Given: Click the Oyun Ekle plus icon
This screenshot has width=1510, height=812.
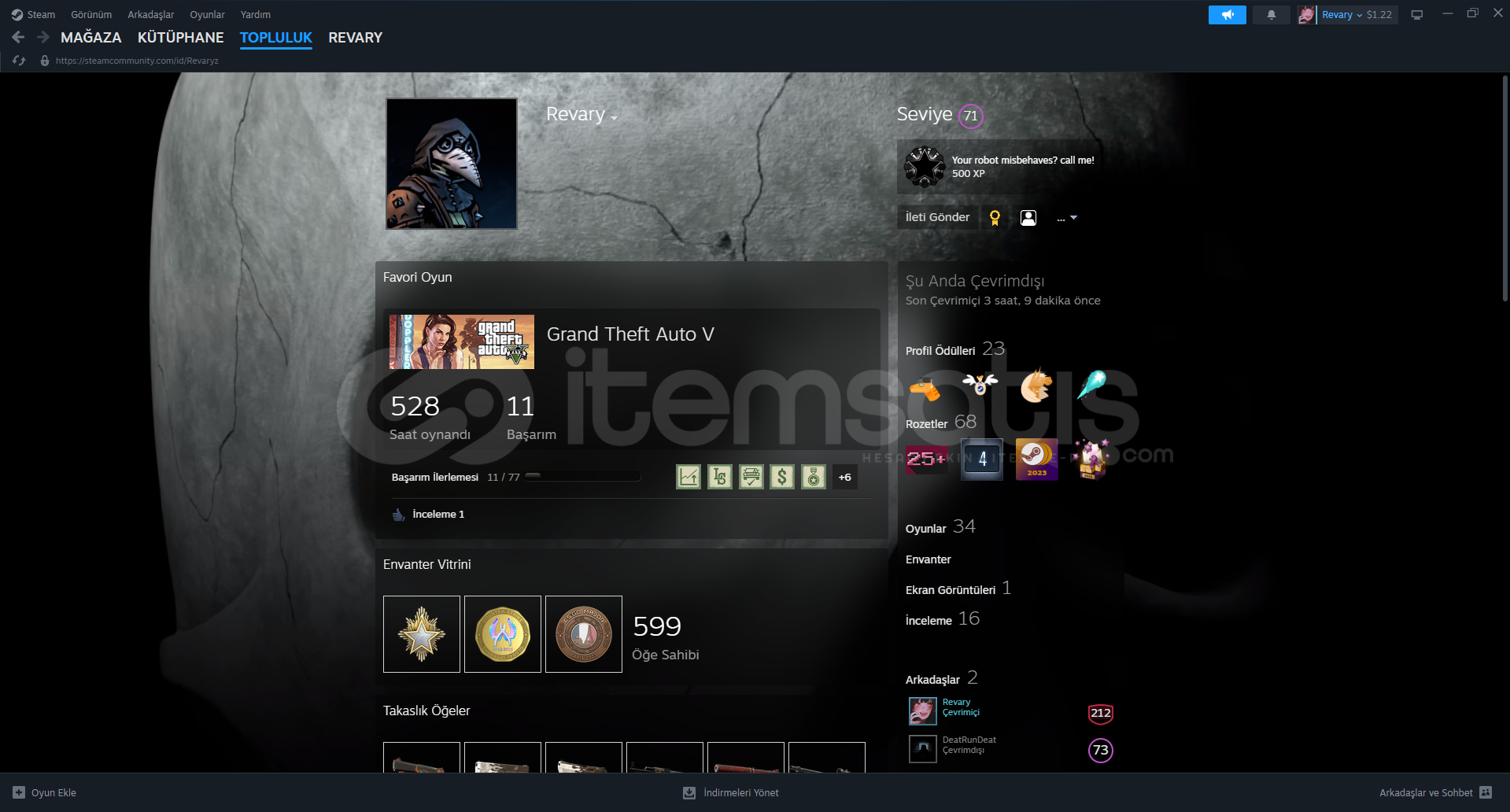Looking at the screenshot, I should [x=19, y=792].
